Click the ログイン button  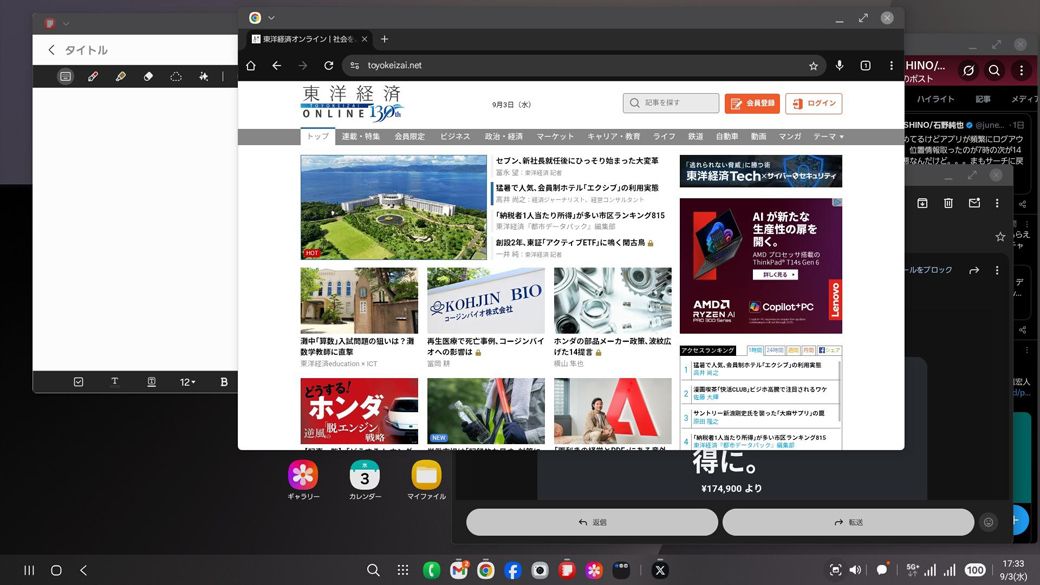(814, 103)
